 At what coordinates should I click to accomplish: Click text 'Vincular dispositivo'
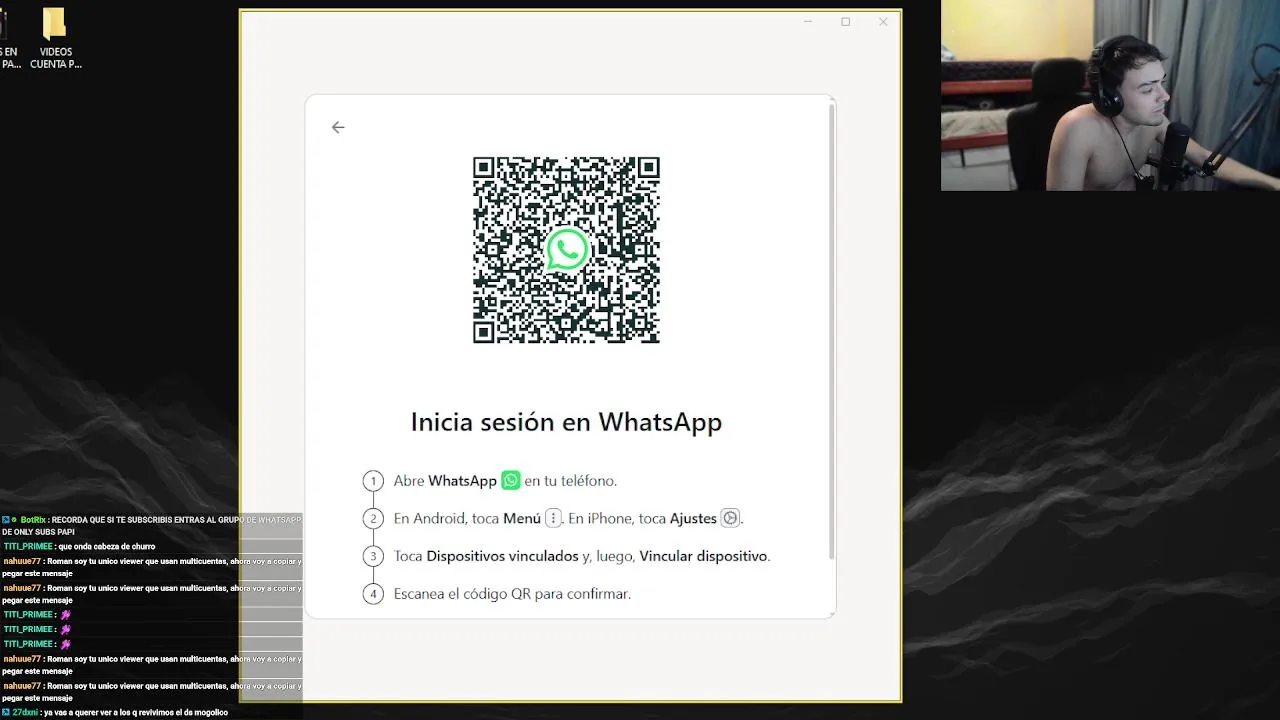pyautogui.click(x=704, y=556)
